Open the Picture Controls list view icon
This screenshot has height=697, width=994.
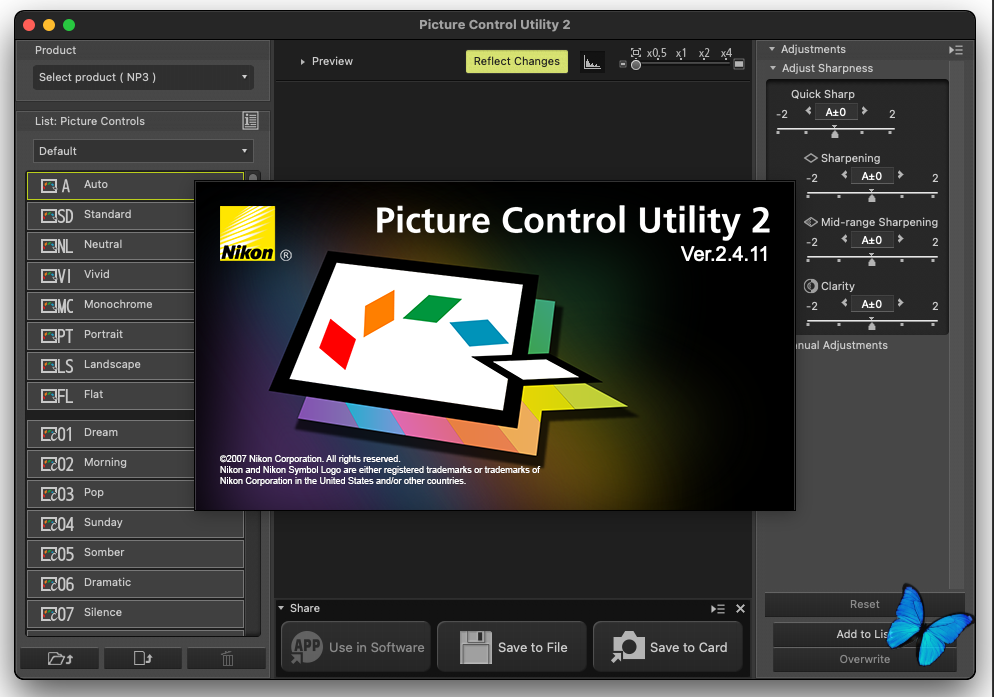point(250,121)
